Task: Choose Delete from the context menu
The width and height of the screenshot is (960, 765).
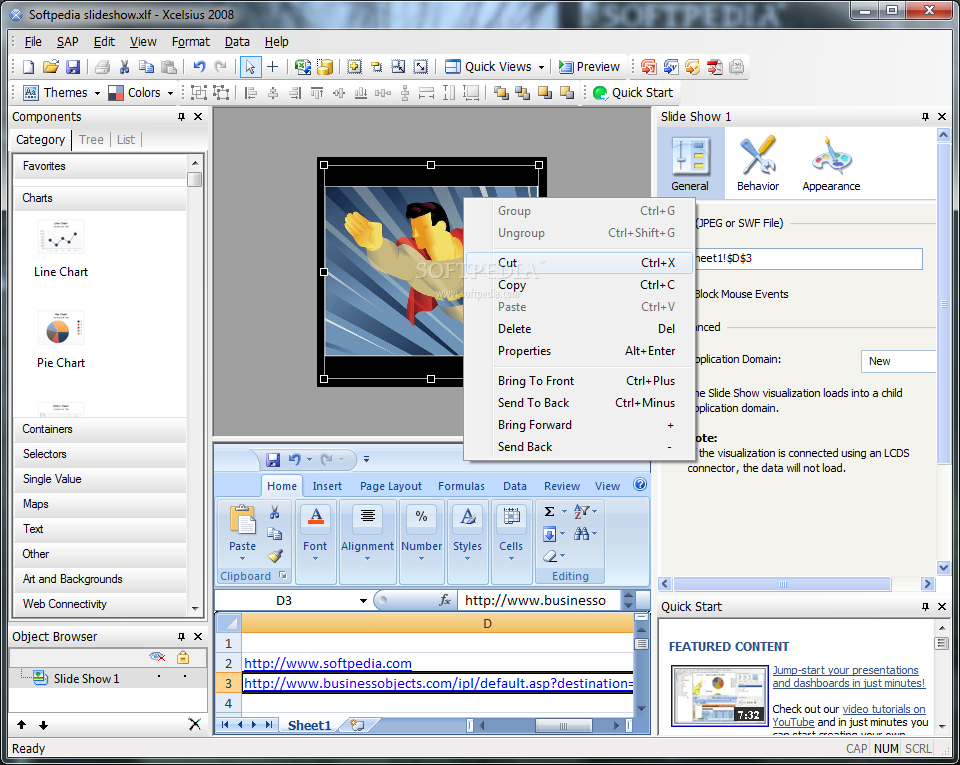Action: pos(579,329)
